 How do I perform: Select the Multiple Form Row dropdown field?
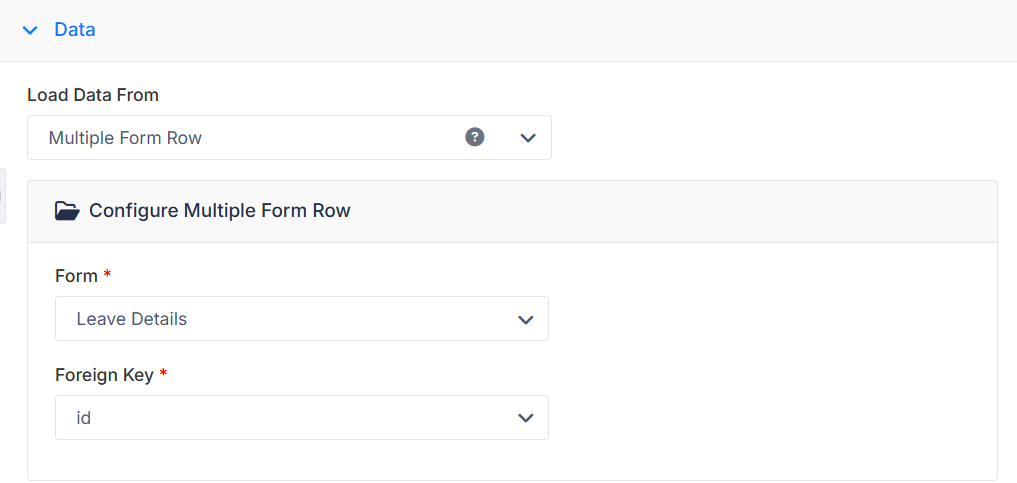(289, 137)
